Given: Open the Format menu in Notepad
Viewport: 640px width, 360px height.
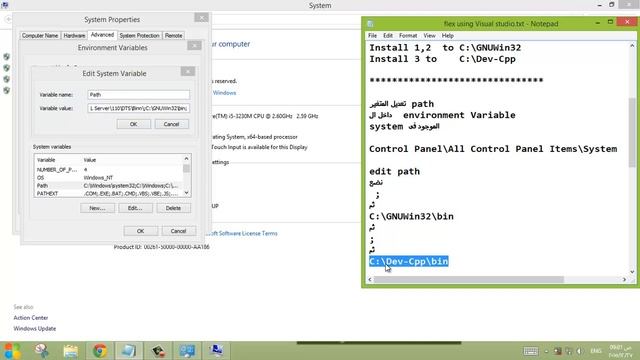Looking at the screenshot, I should pyautogui.click(x=408, y=36).
